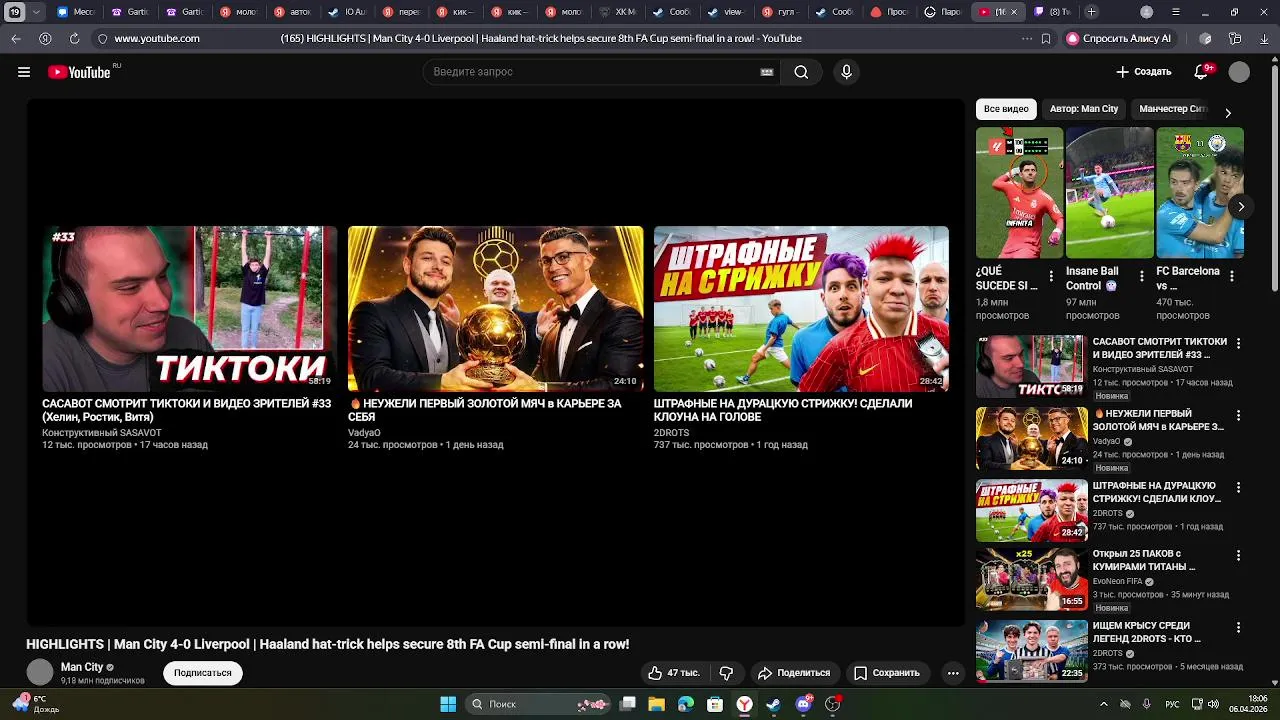1280x720 pixels.
Task: Open options for Открыл 25 ПАКОВ video
Action: [x=1238, y=555]
